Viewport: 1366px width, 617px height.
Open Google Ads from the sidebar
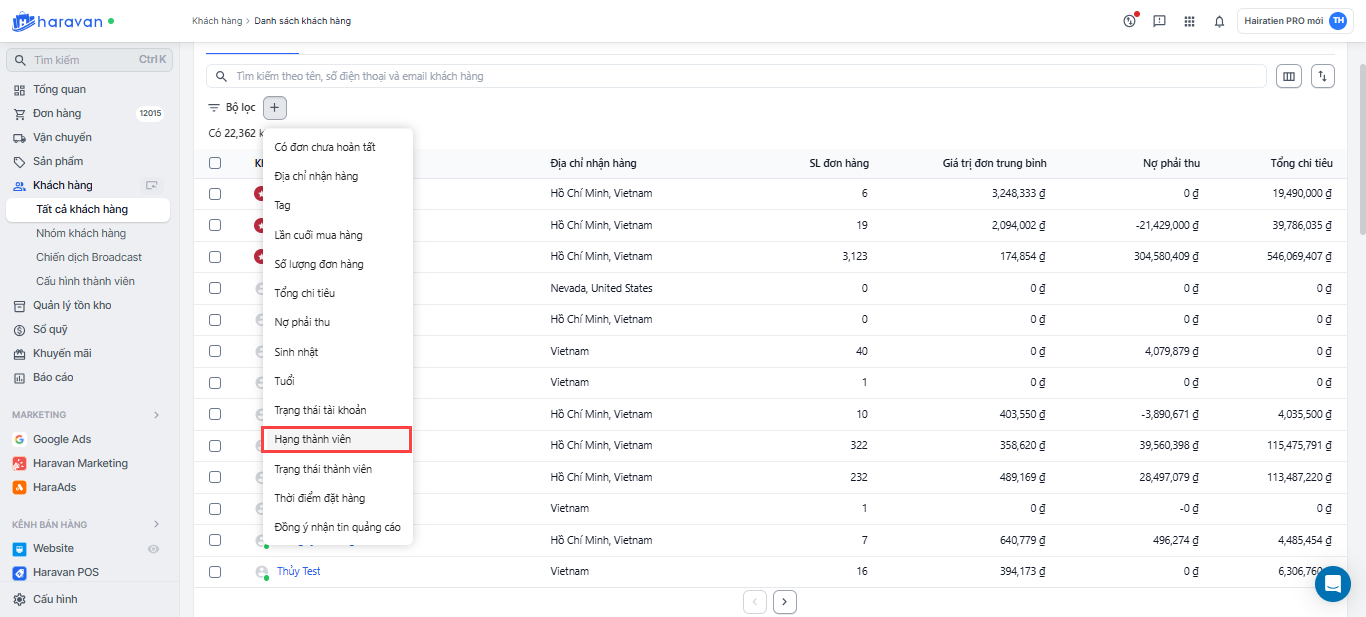point(61,439)
